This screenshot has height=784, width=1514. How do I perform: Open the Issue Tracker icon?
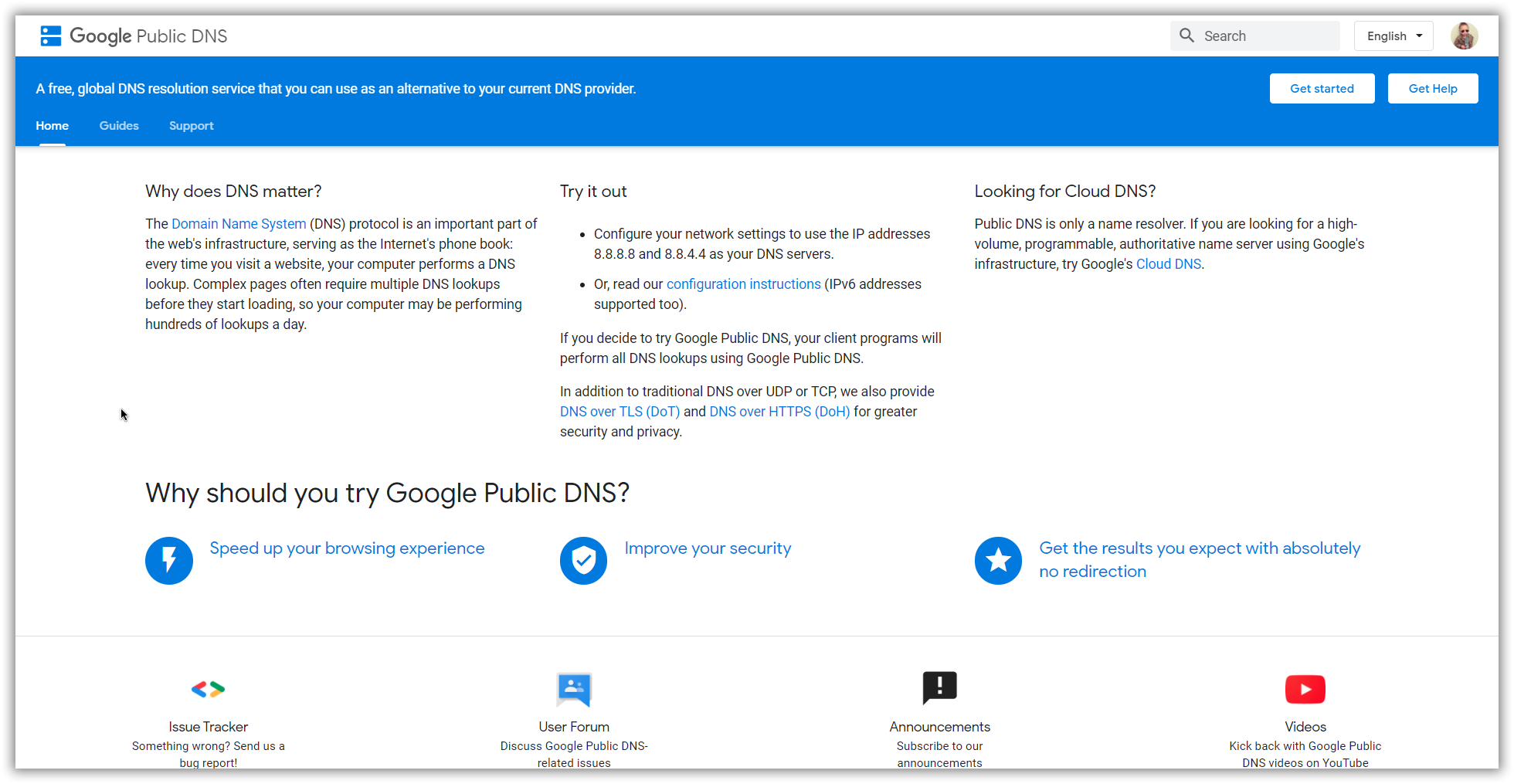pyautogui.click(x=208, y=689)
